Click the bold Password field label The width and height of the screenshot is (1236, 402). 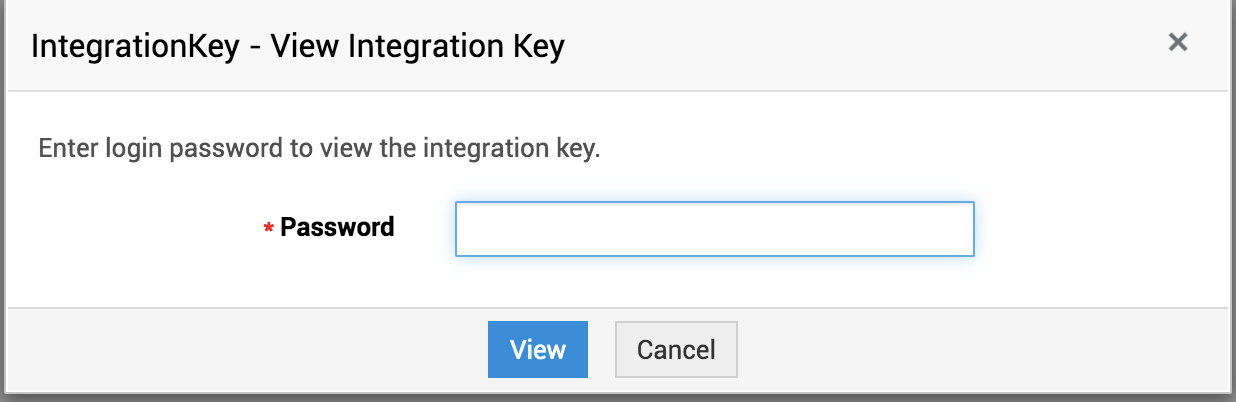click(x=337, y=227)
